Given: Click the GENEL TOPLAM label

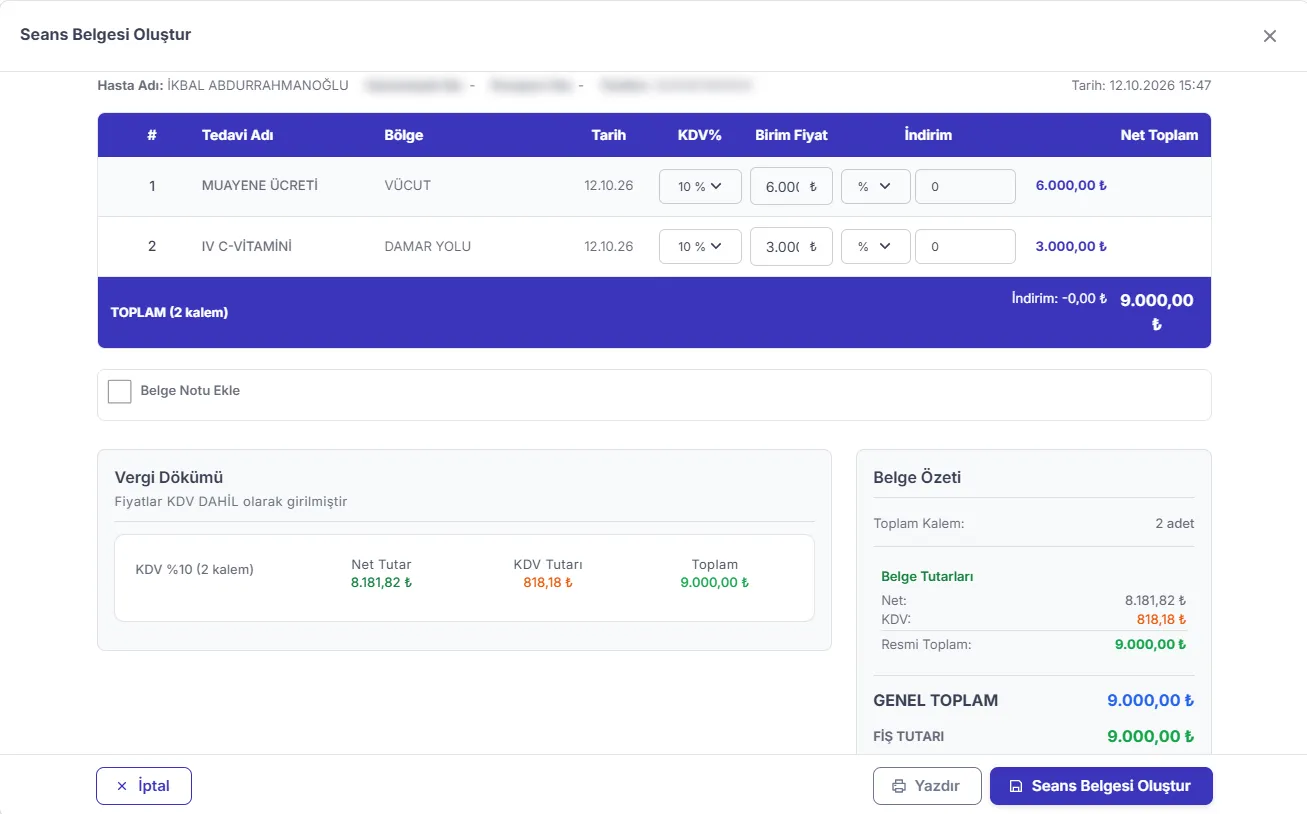Looking at the screenshot, I should [936, 701].
